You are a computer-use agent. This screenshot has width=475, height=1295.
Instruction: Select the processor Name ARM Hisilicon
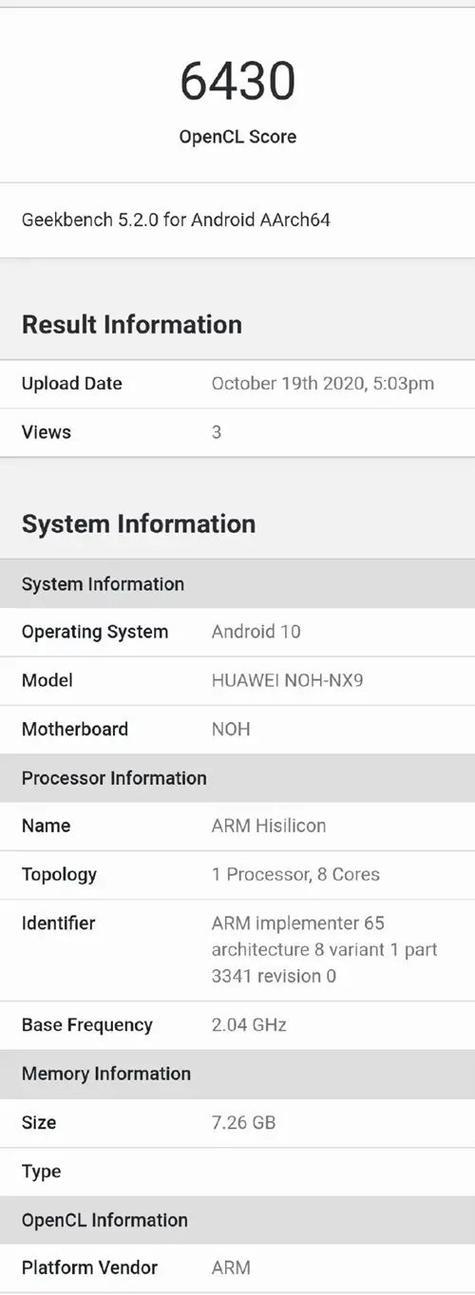tap(269, 826)
